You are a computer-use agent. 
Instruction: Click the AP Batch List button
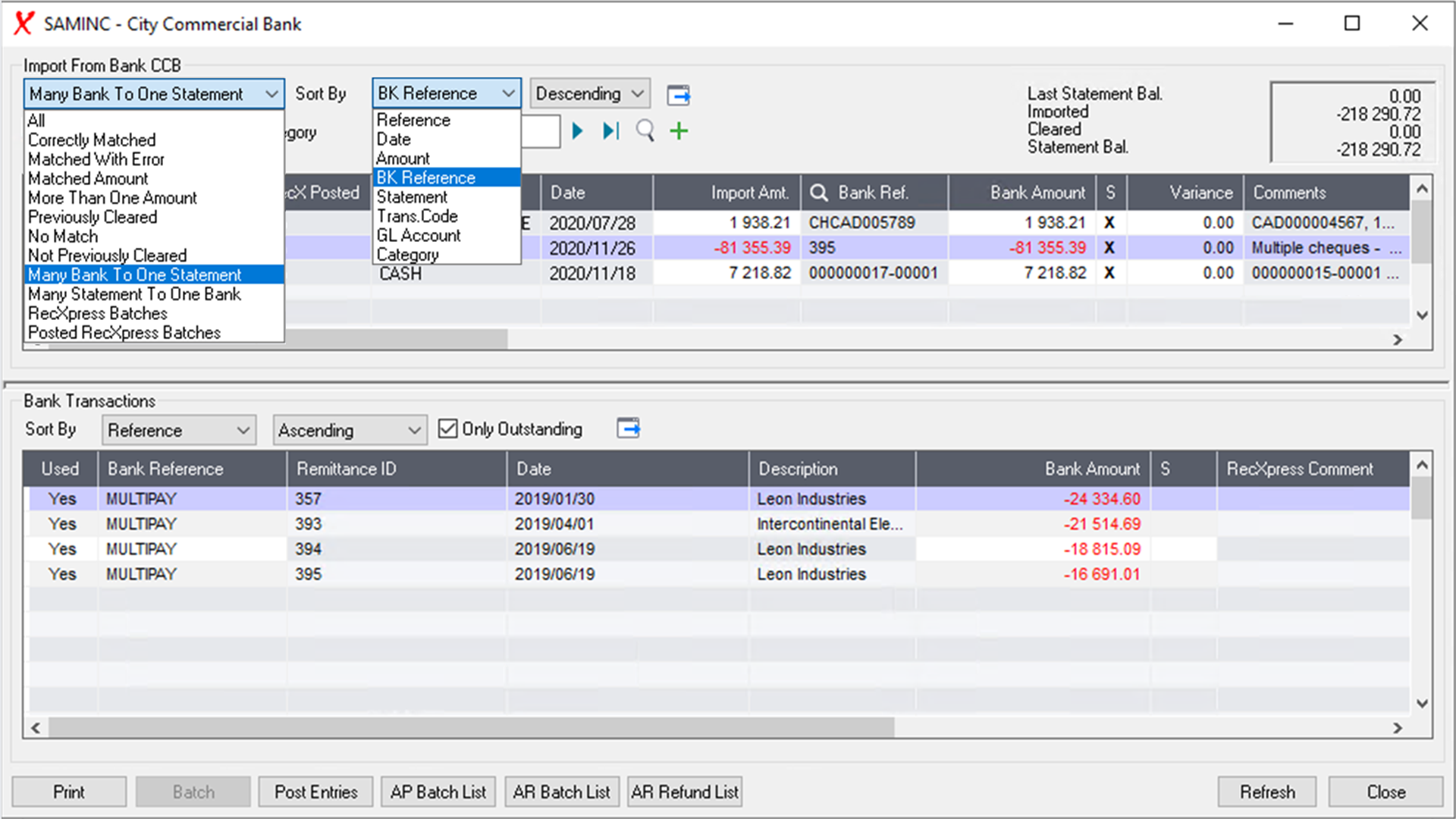[x=438, y=792]
